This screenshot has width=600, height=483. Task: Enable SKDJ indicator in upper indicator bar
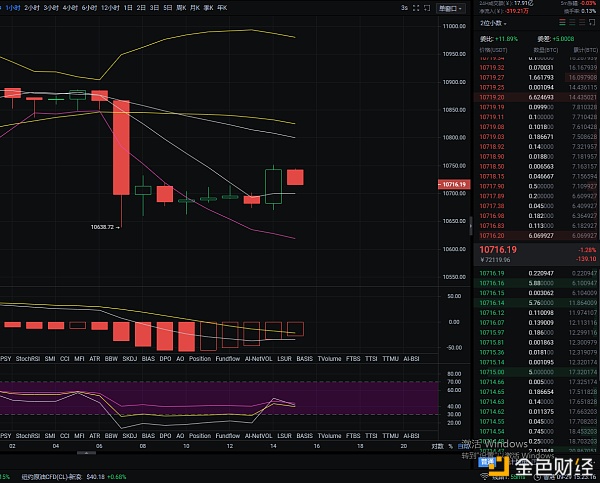point(130,359)
